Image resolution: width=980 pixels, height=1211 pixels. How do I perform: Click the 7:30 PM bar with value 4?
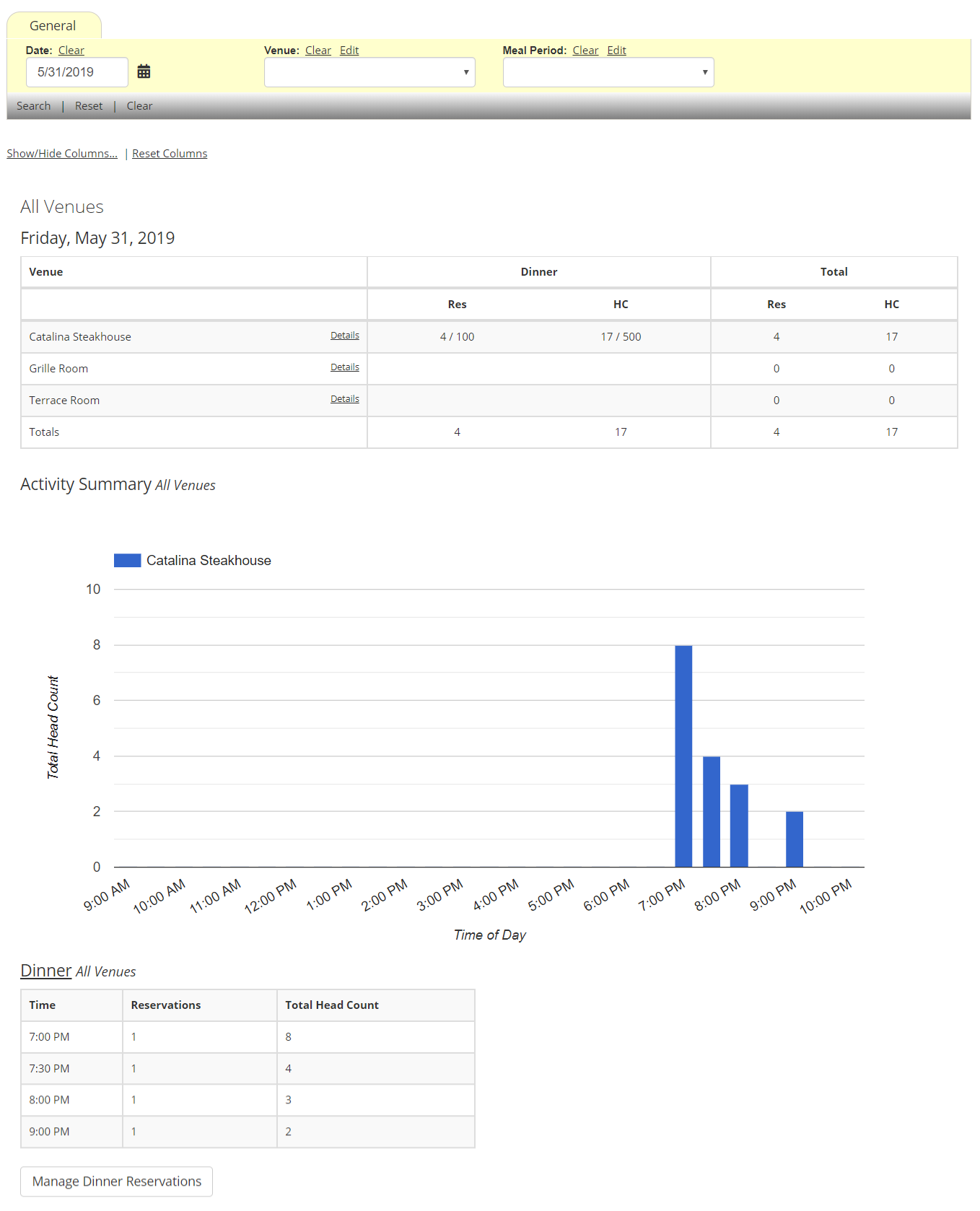[x=712, y=812]
